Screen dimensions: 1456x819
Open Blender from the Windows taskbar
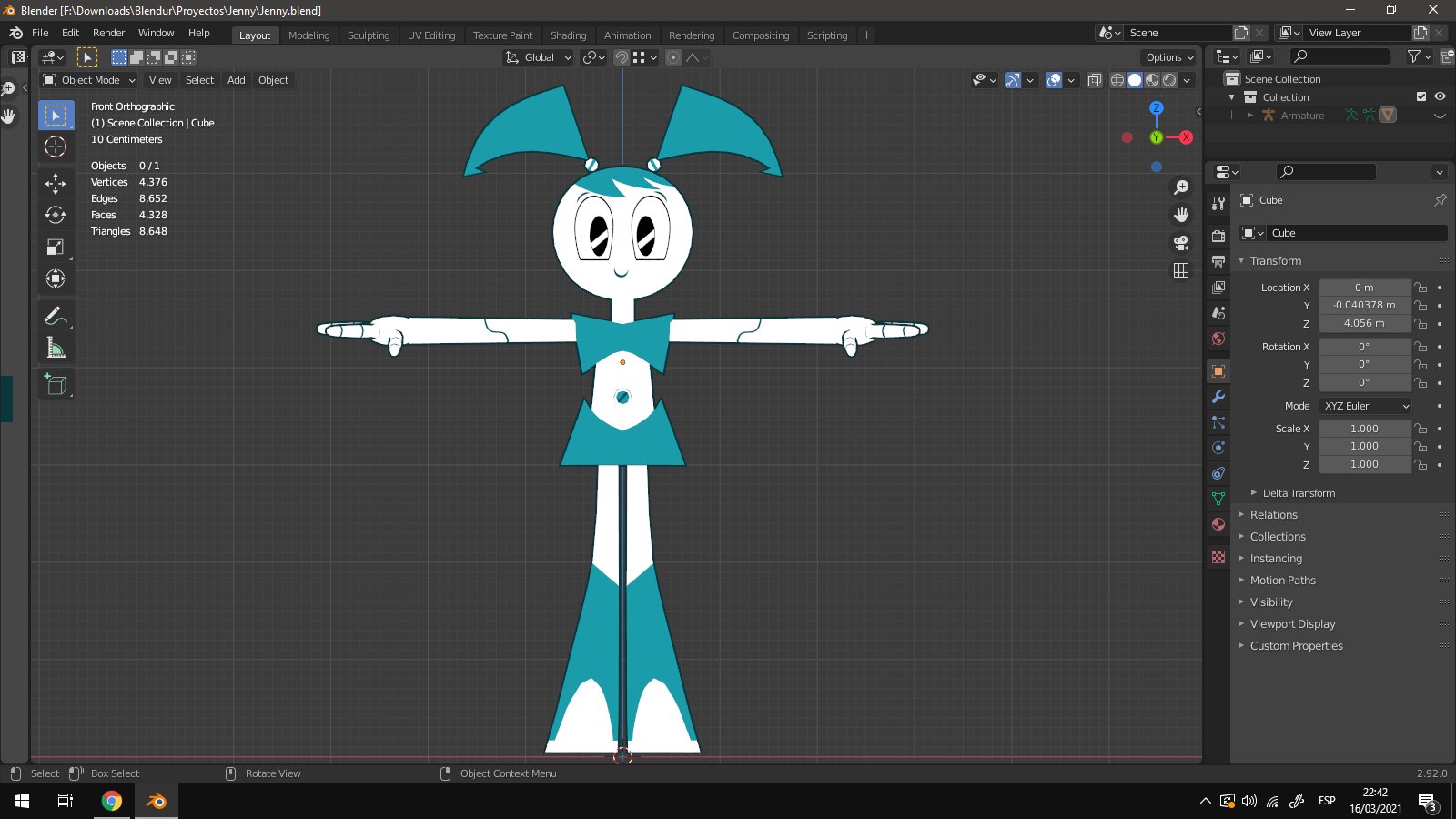157,801
